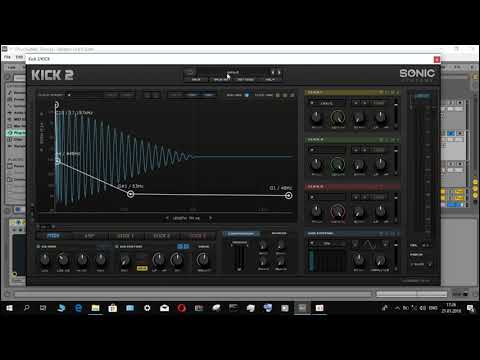Image resolution: width=480 pixels, height=360 pixels.
Task: Click the taskbar clock
Action: (x=451, y=308)
